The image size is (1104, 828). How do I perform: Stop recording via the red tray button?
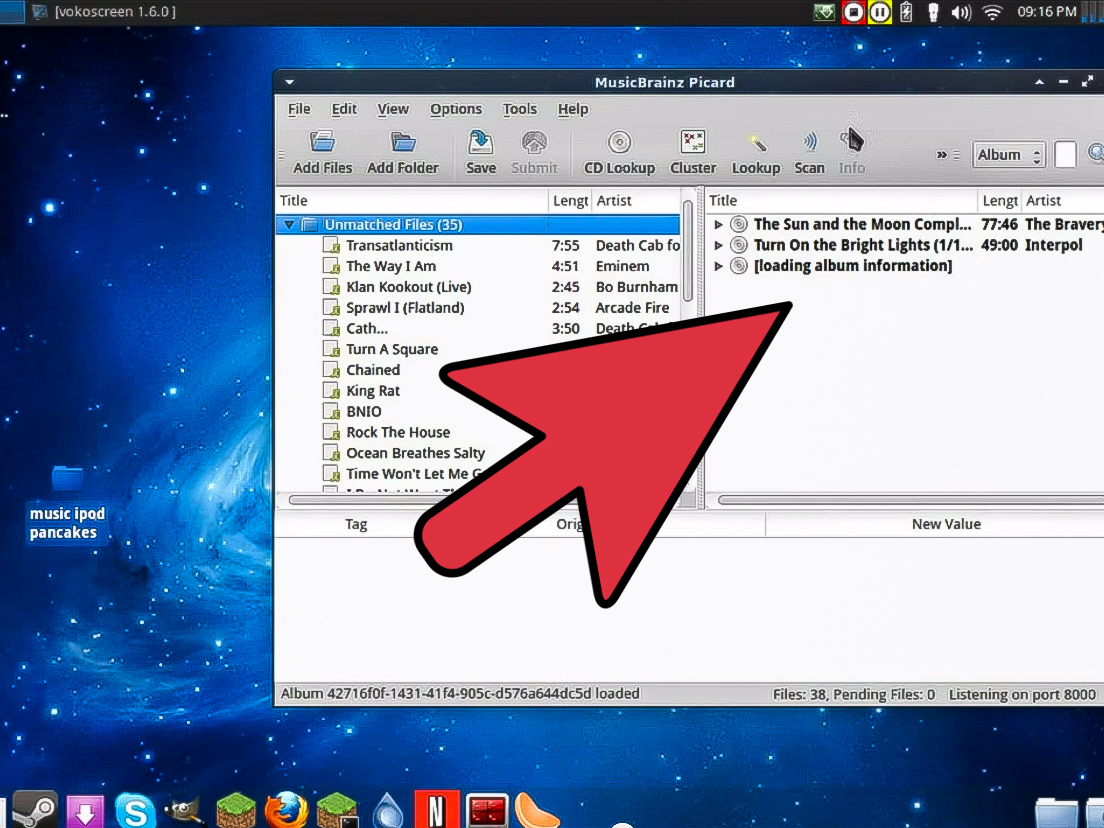853,12
